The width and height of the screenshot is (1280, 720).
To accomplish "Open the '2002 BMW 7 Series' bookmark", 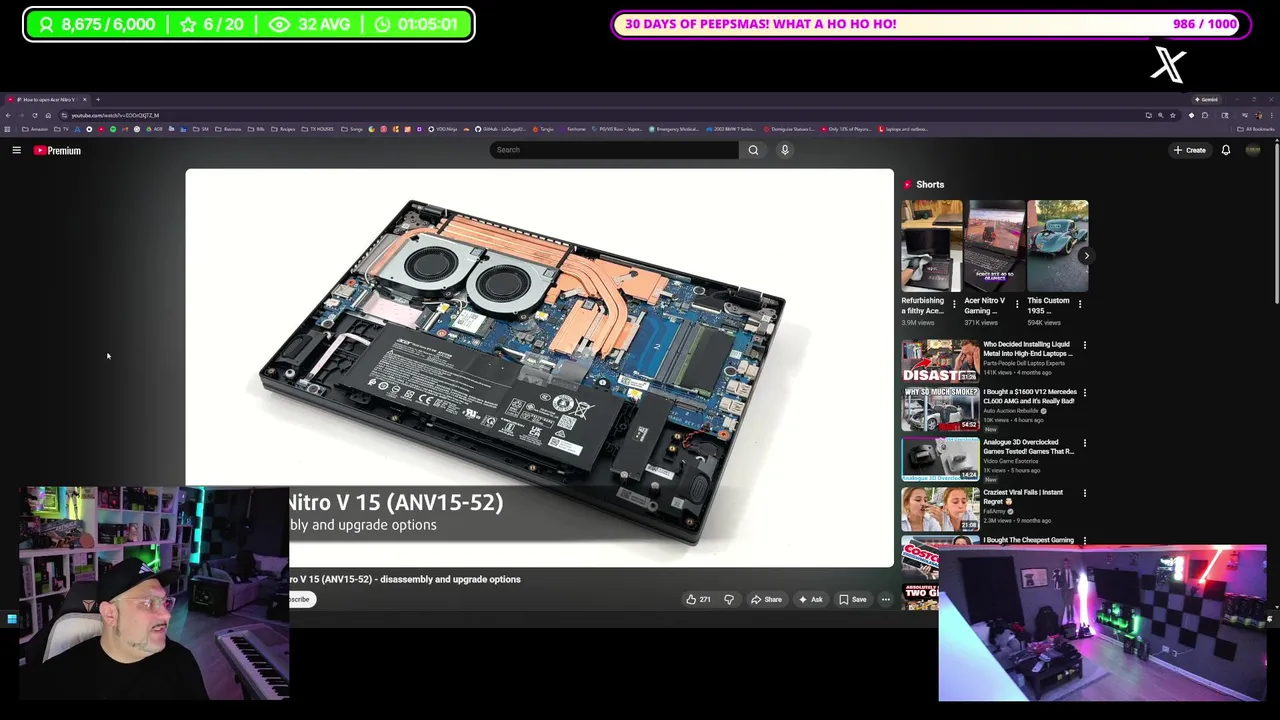I will tap(731, 129).
